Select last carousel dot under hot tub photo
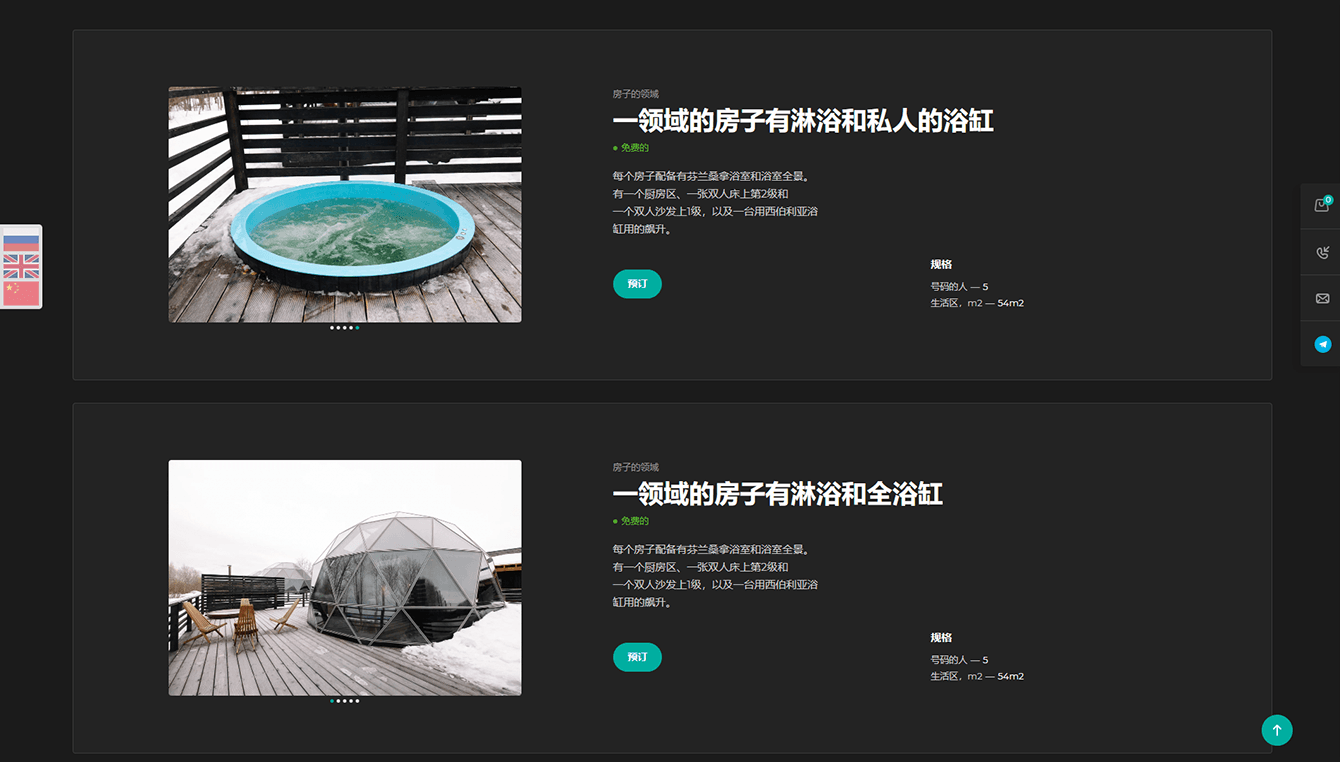Viewport: 1340px width, 762px height. (357, 328)
